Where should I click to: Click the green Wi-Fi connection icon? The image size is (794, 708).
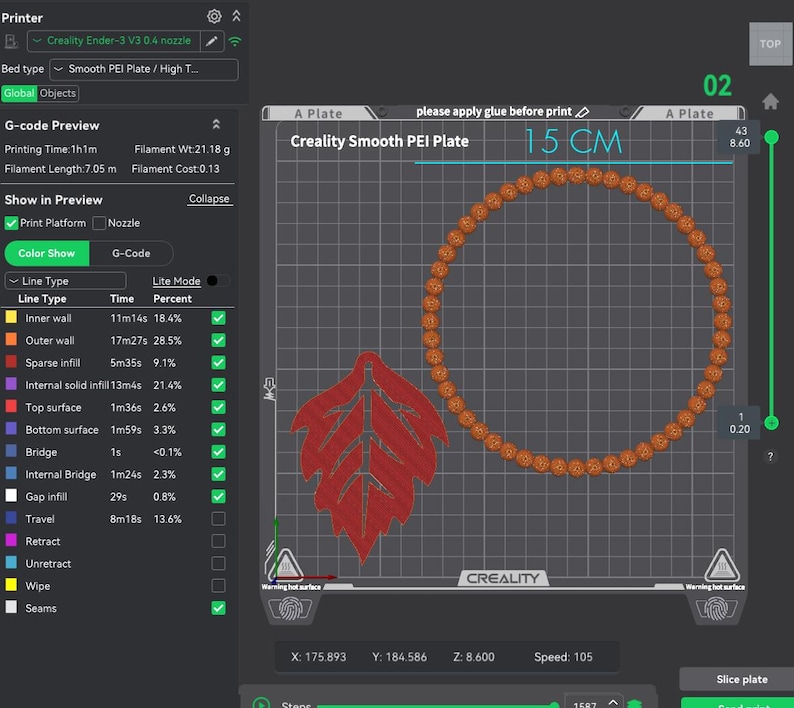click(234, 42)
